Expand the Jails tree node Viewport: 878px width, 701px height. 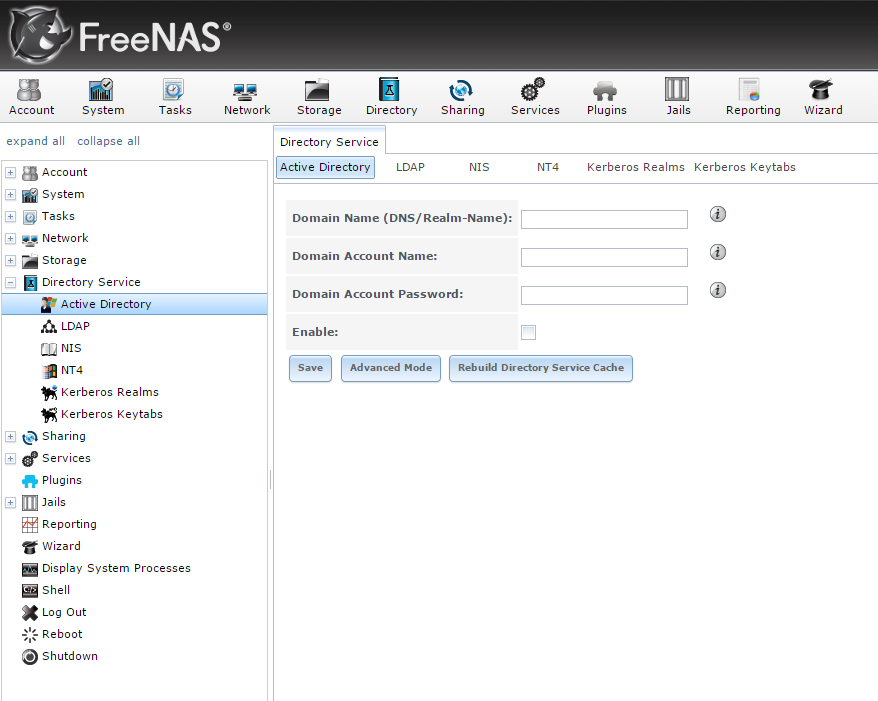pyautogui.click(x=11, y=502)
